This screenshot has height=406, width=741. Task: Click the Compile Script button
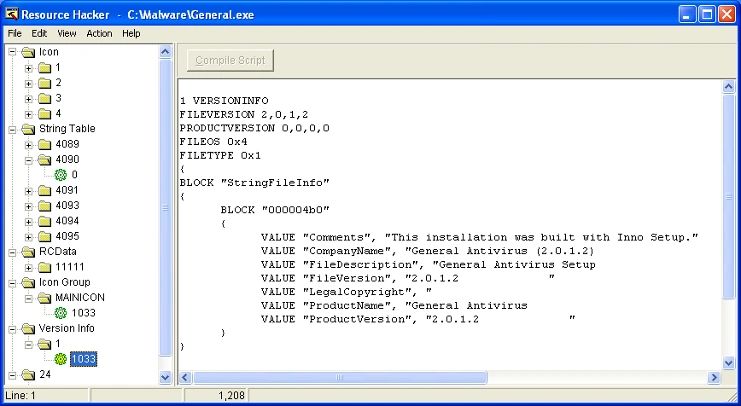click(x=230, y=60)
